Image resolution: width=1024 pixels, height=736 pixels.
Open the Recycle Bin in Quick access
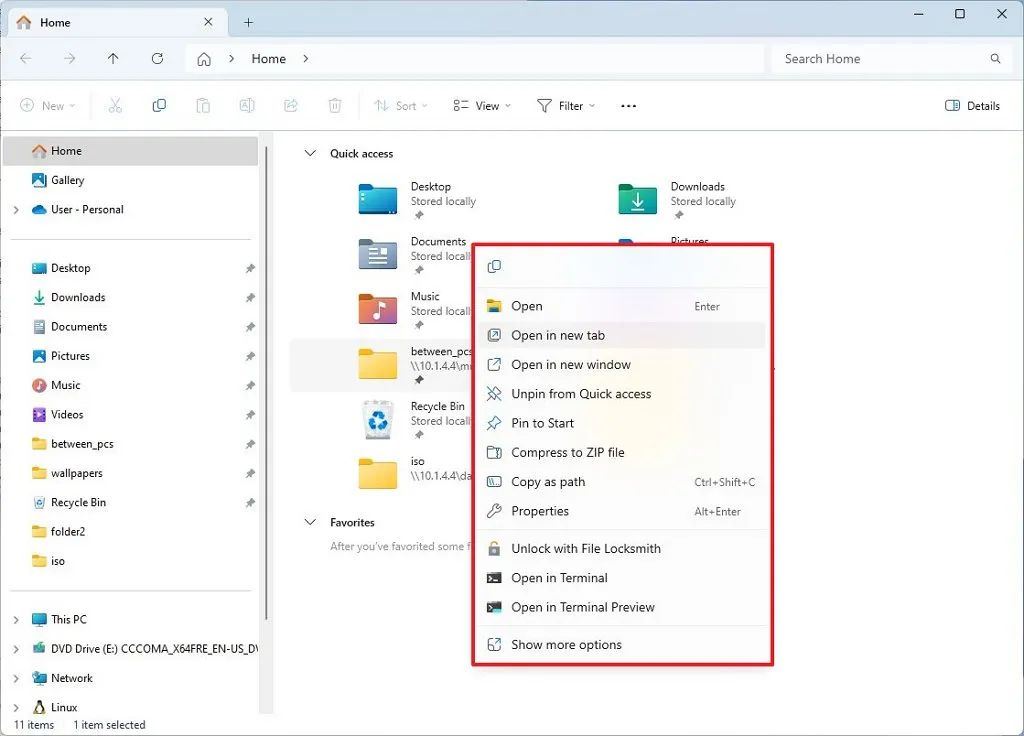(x=378, y=420)
